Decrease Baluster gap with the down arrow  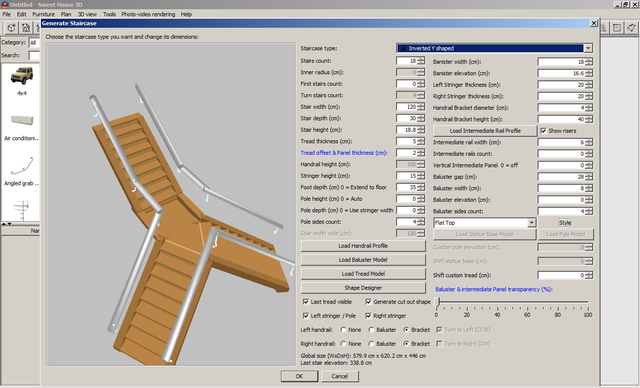(589, 179)
